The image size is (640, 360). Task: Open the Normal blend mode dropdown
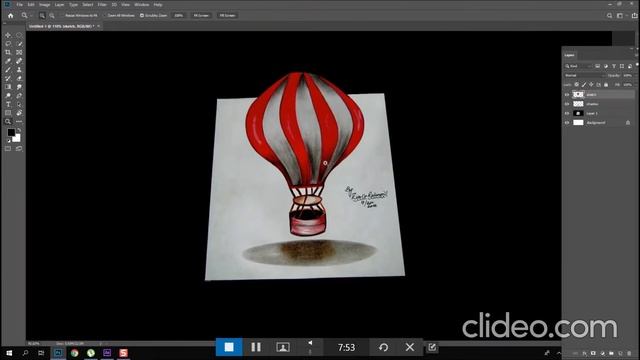584,76
